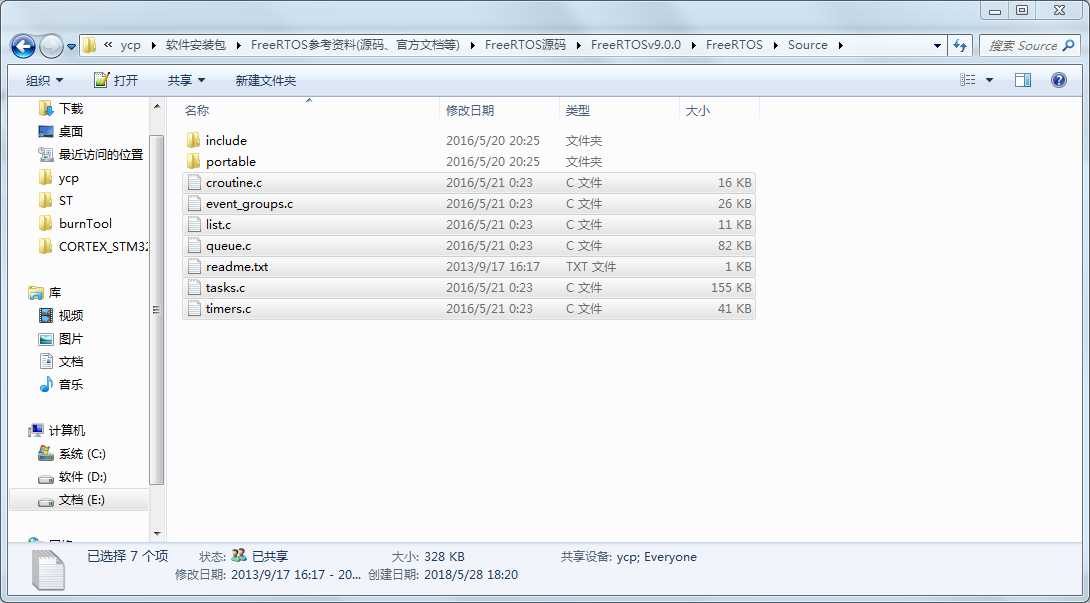Screen dimensions: 1090x603
Task: Open 最近访问的位置 in sidebar
Action: [101, 154]
